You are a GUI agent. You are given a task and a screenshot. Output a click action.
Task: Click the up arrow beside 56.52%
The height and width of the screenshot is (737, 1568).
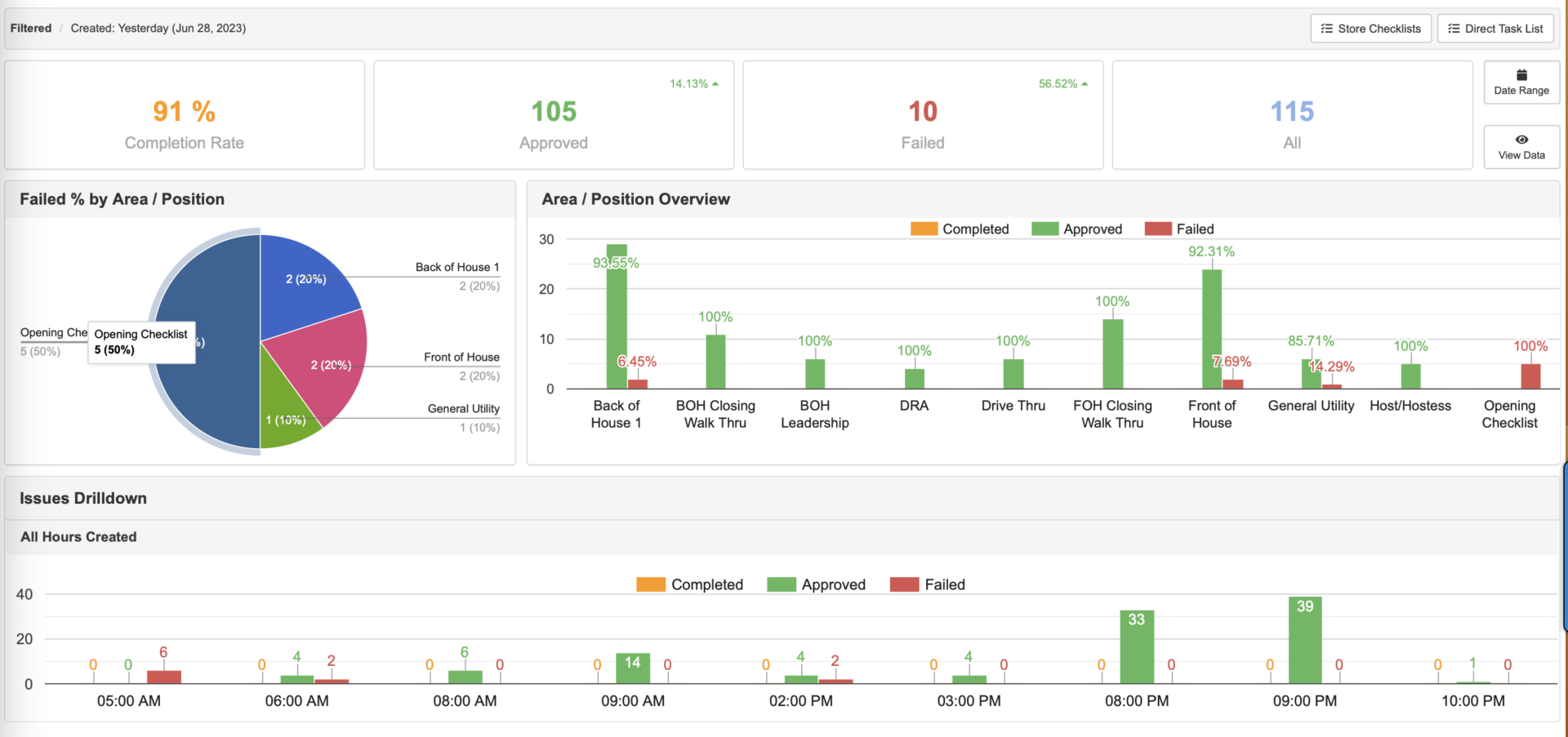pos(1085,84)
